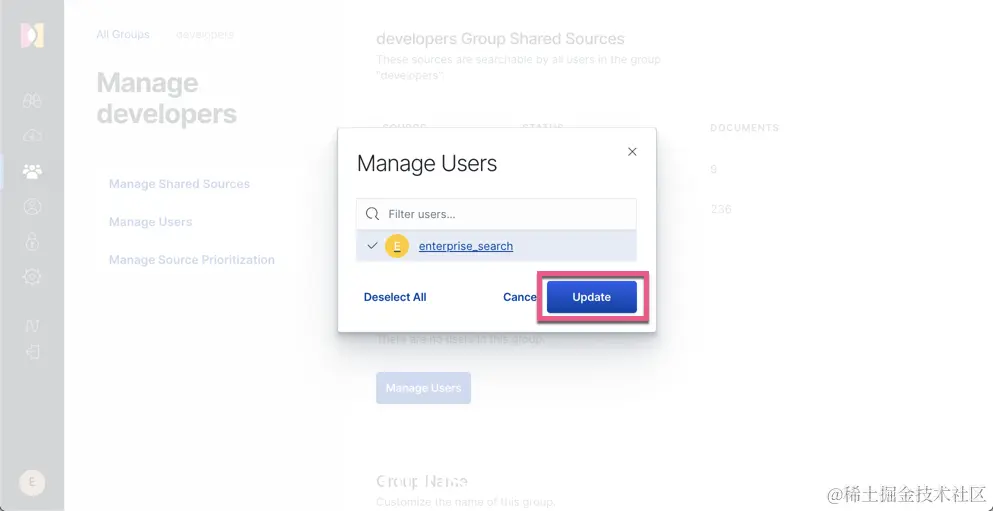The image size is (993, 511).
Task: Click the Filter users search field
Action: pyautogui.click(x=496, y=214)
